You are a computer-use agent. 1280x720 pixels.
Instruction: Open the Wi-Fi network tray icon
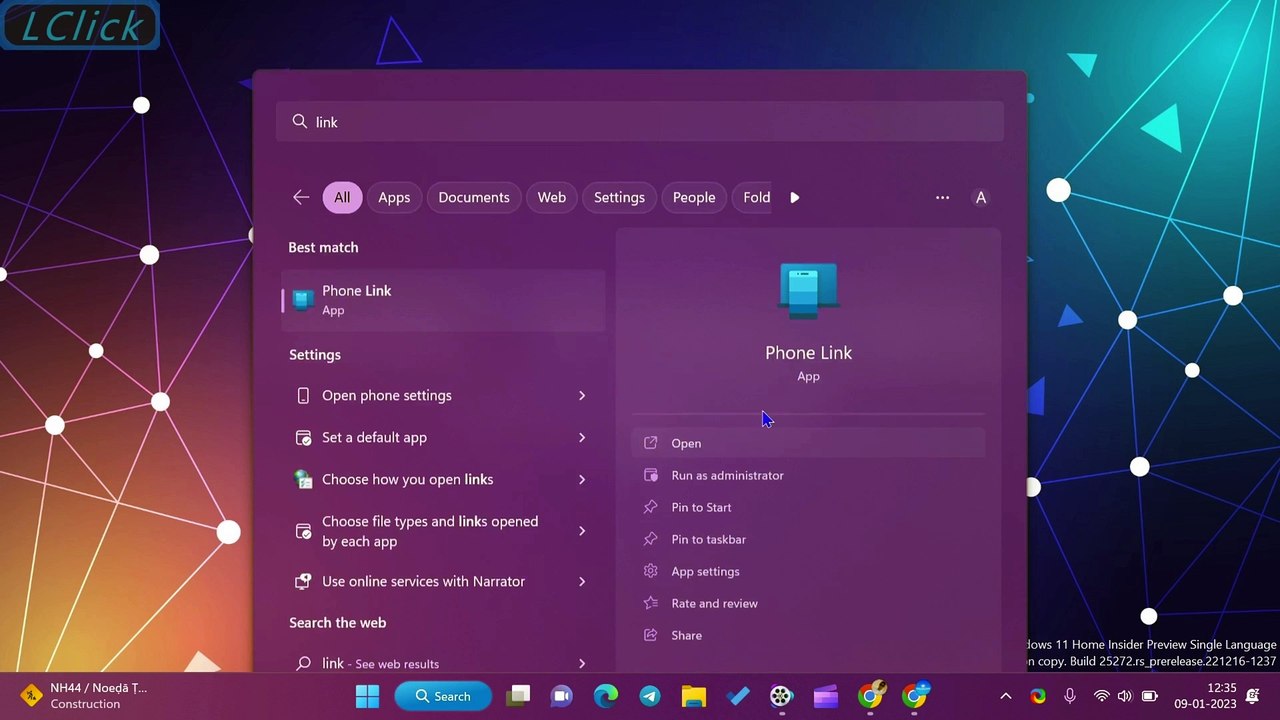[x=1101, y=696]
